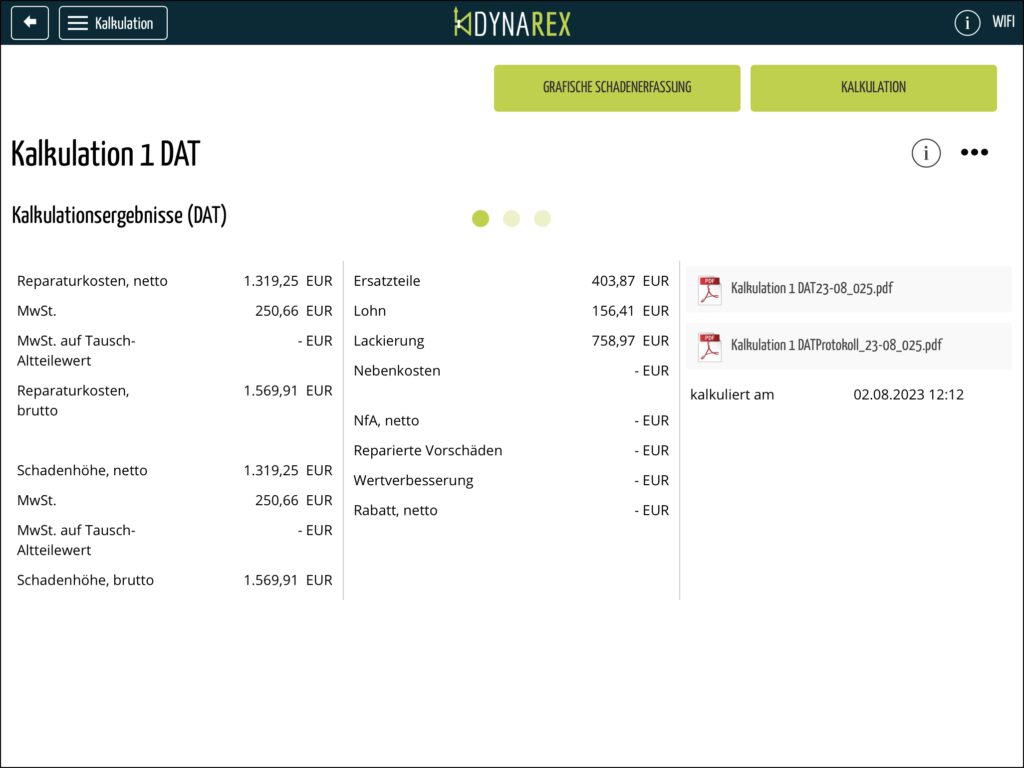Select the Lackierung amount 758,97 EUR
Screen dimensions: 1024x768
pyautogui.click(x=629, y=341)
